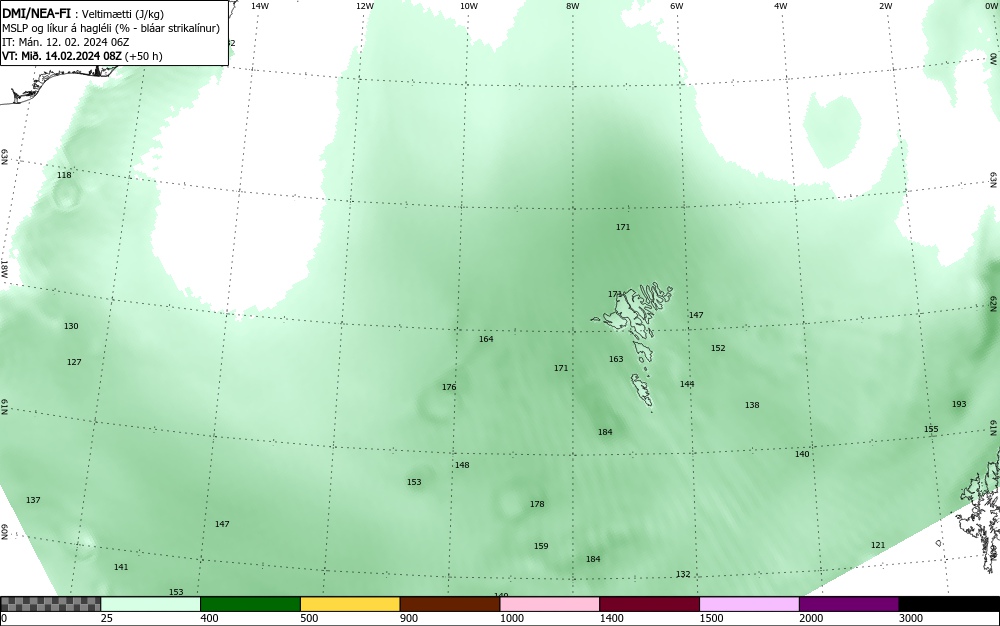1000x626 pixels.
Task: Click the black legend swatch above 3000
Action: (x=949, y=604)
